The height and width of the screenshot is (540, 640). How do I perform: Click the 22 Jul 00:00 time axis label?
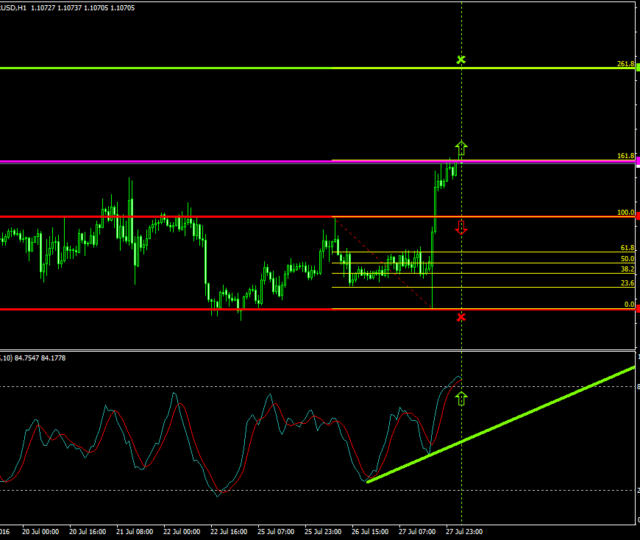pyautogui.click(x=182, y=531)
